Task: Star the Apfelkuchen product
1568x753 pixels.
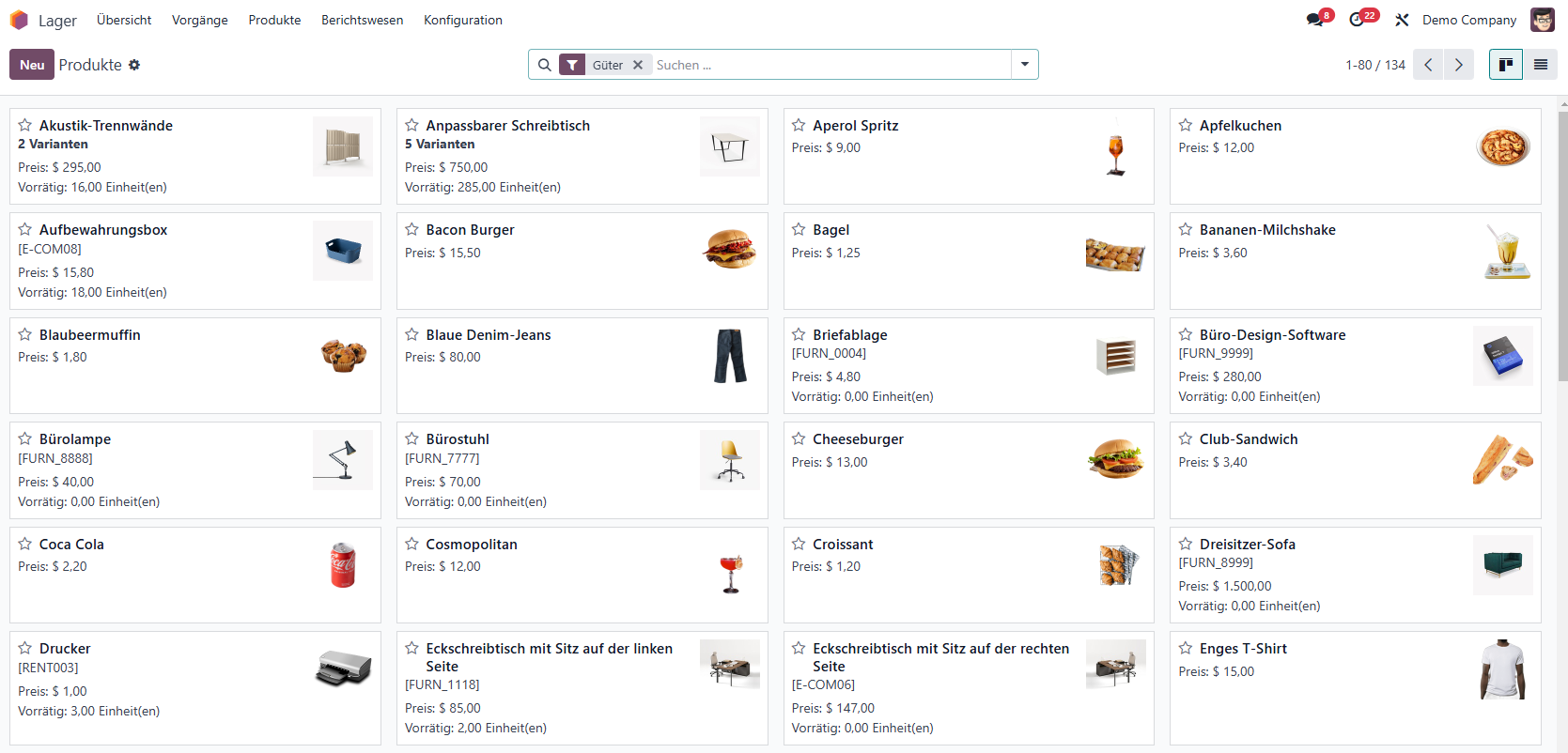Action: click(1186, 125)
